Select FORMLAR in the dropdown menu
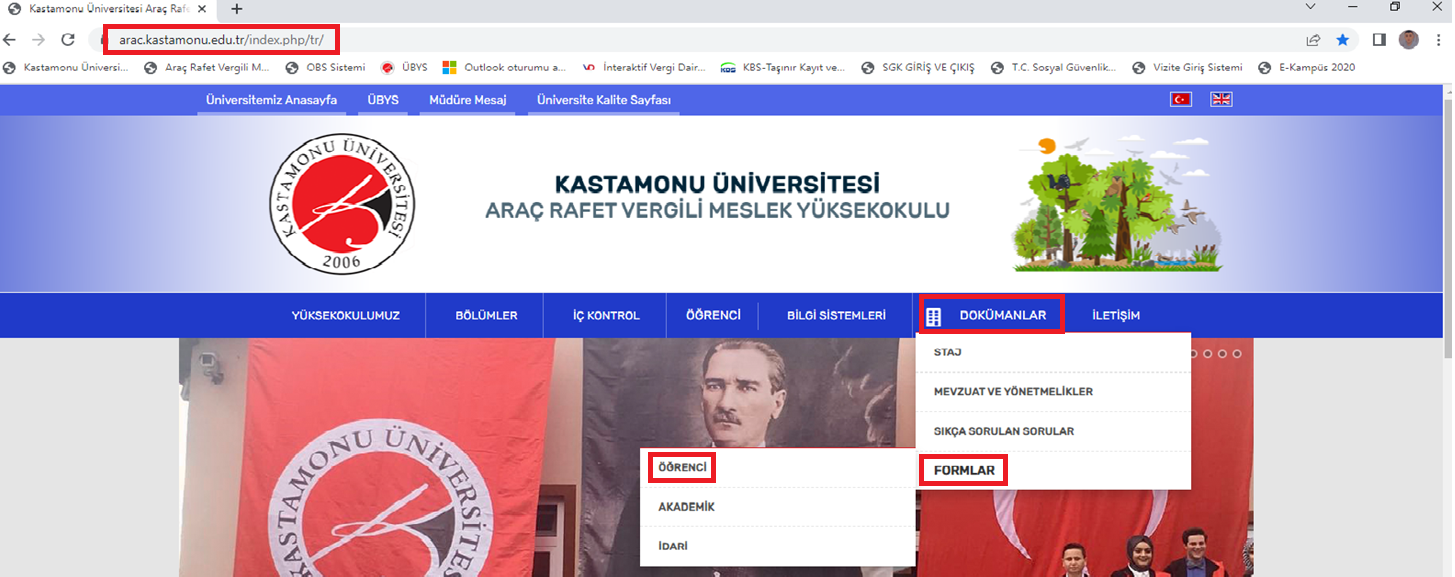The width and height of the screenshot is (1455, 577). click(1053, 470)
